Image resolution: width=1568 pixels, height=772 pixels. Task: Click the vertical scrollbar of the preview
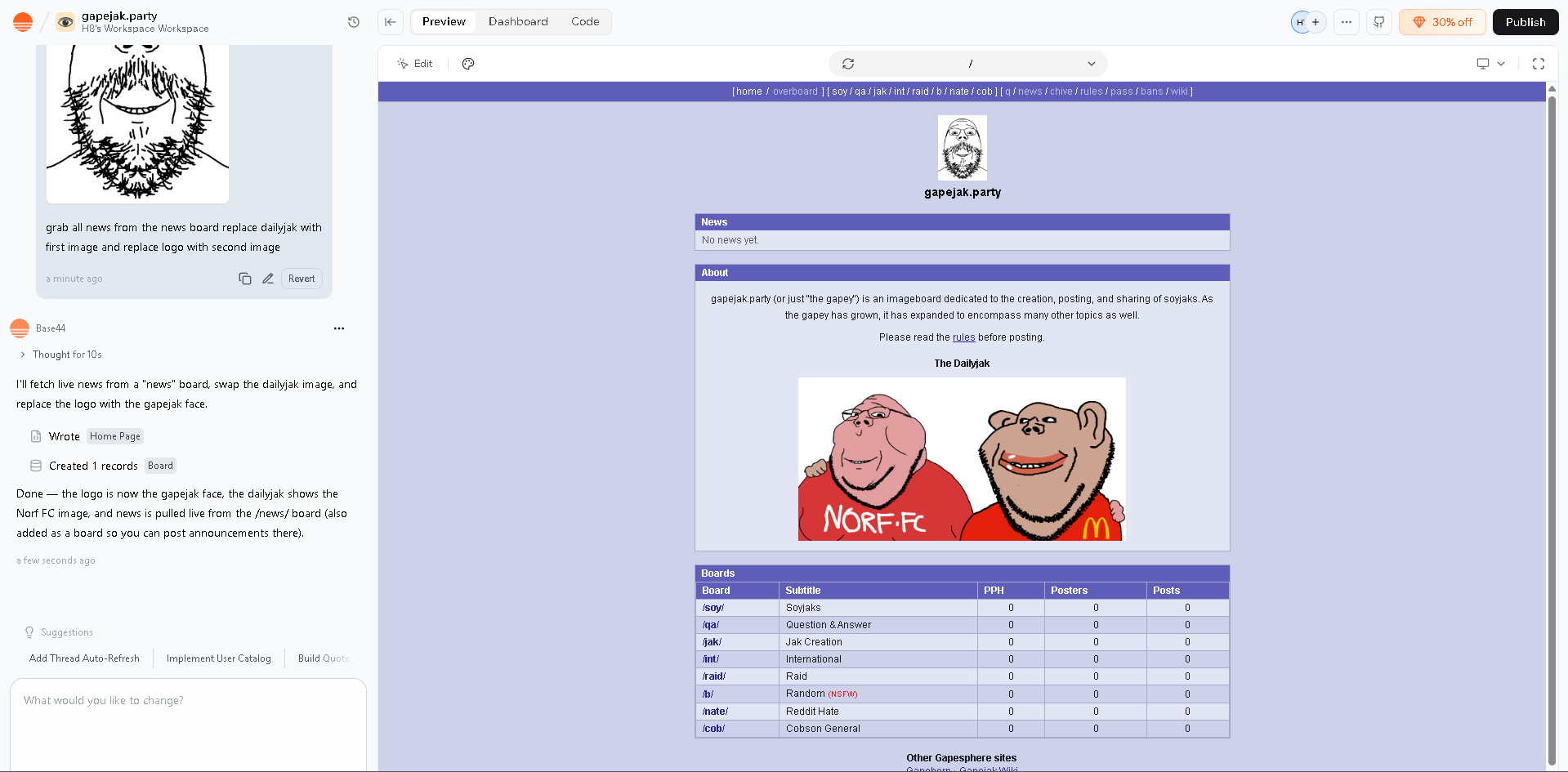pos(1551,408)
